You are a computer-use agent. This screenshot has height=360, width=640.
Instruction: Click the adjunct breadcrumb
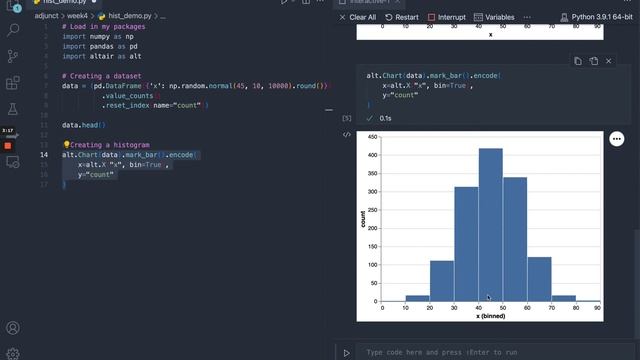47,16
